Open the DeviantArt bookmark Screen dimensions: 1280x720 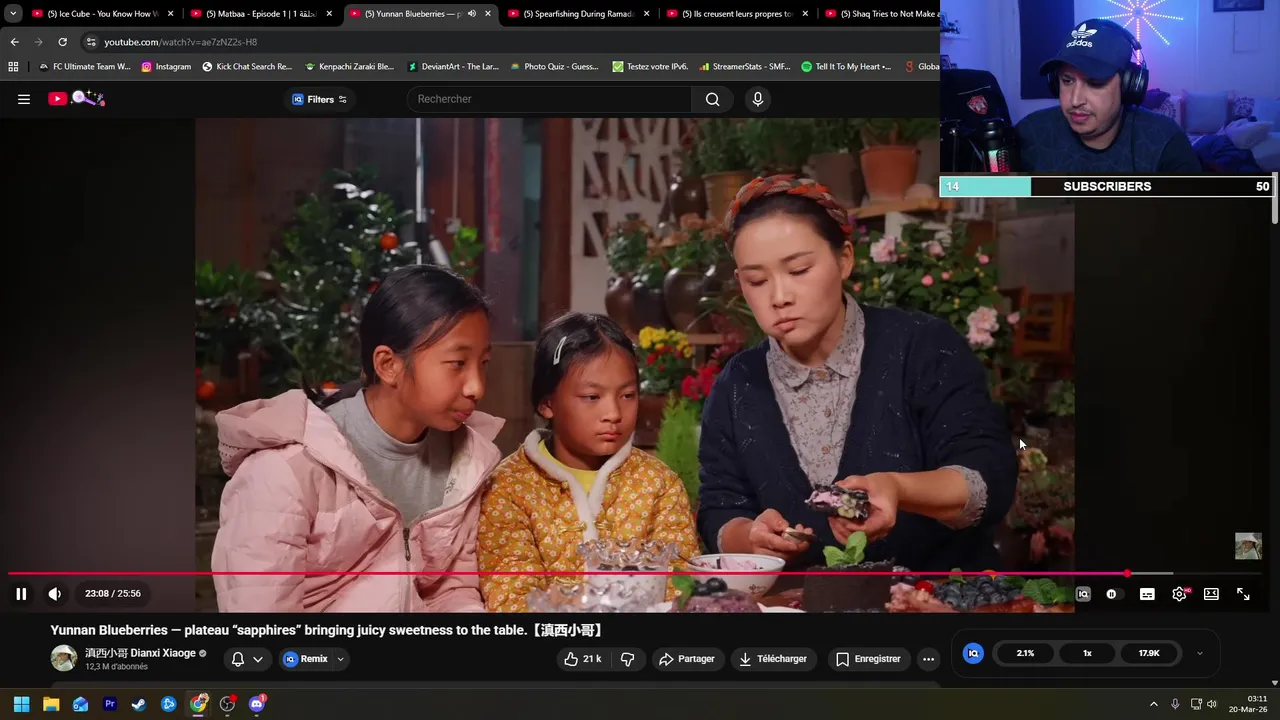452,67
